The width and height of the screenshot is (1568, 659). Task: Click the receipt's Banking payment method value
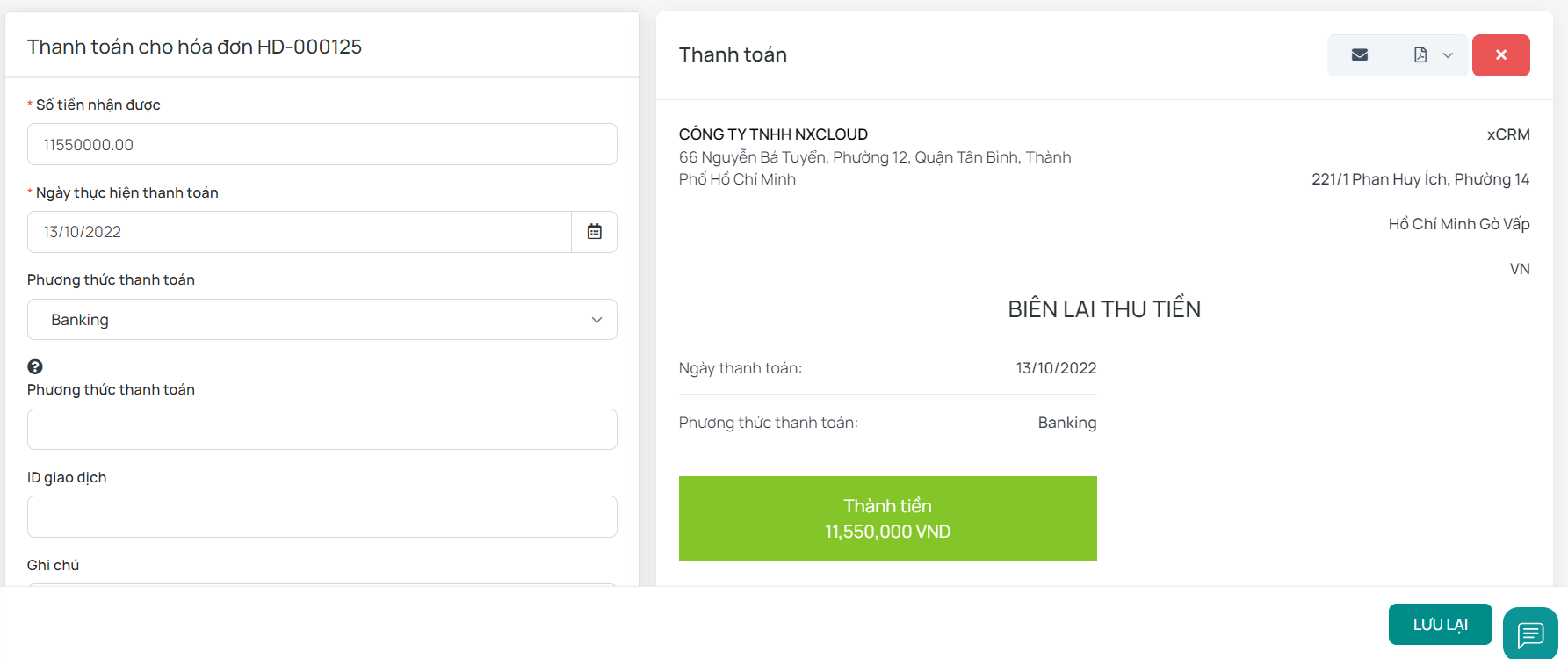click(1066, 423)
